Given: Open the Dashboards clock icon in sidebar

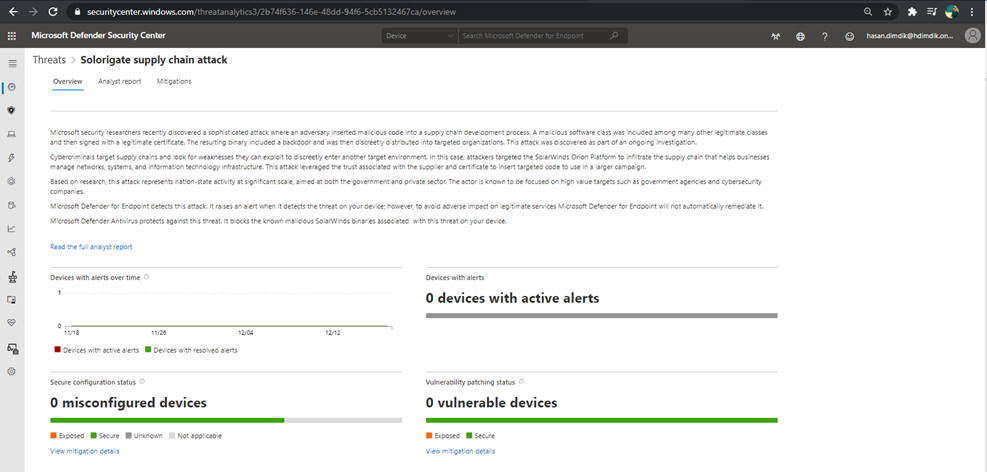Looking at the screenshot, I should (12, 87).
